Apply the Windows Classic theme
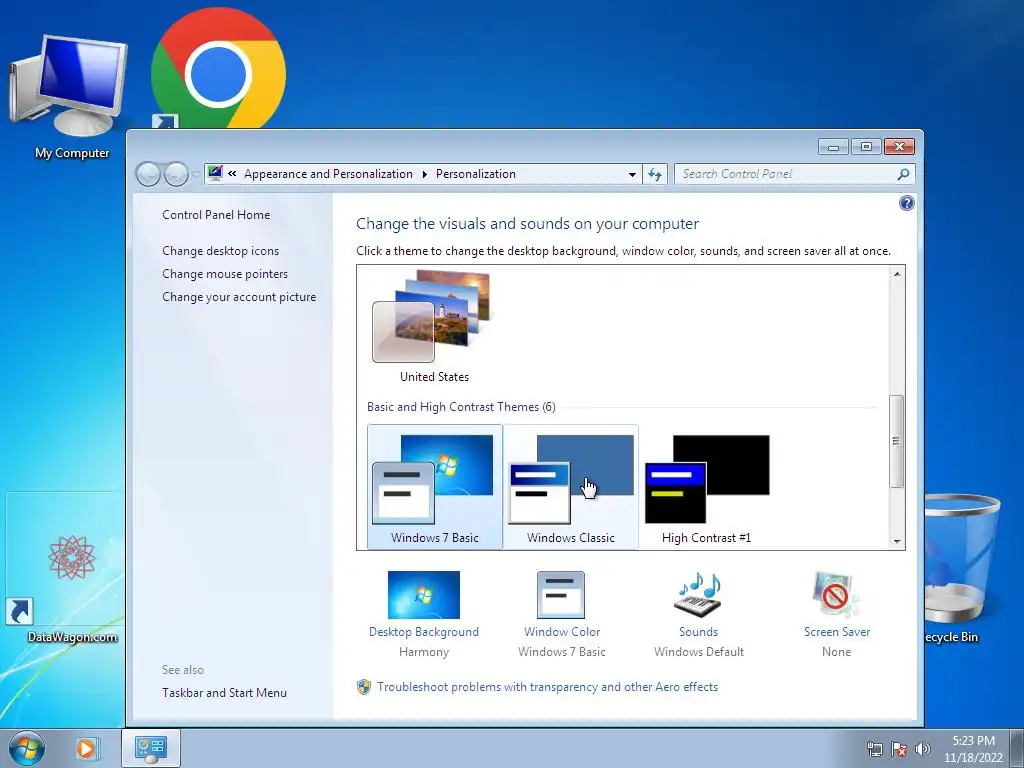 click(x=571, y=487)
